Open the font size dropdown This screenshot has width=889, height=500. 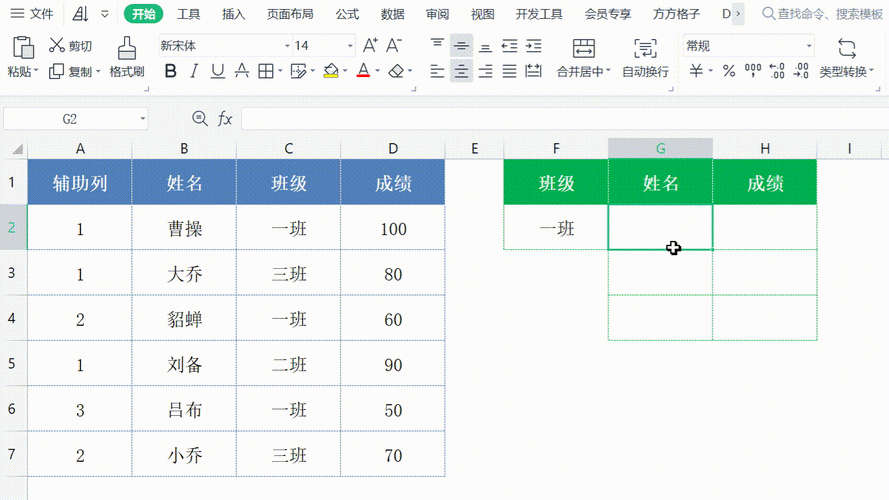pos(350,46)
